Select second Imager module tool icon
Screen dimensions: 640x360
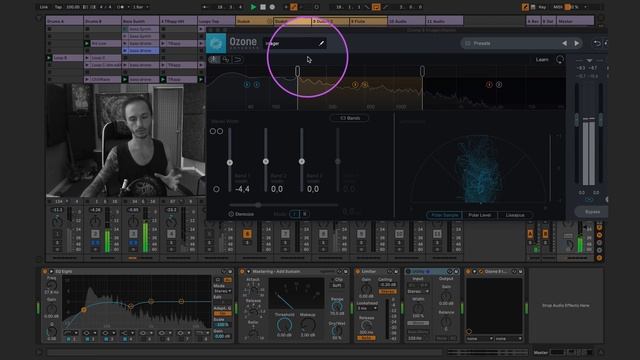pyautogui.click(x=226, y=60)
